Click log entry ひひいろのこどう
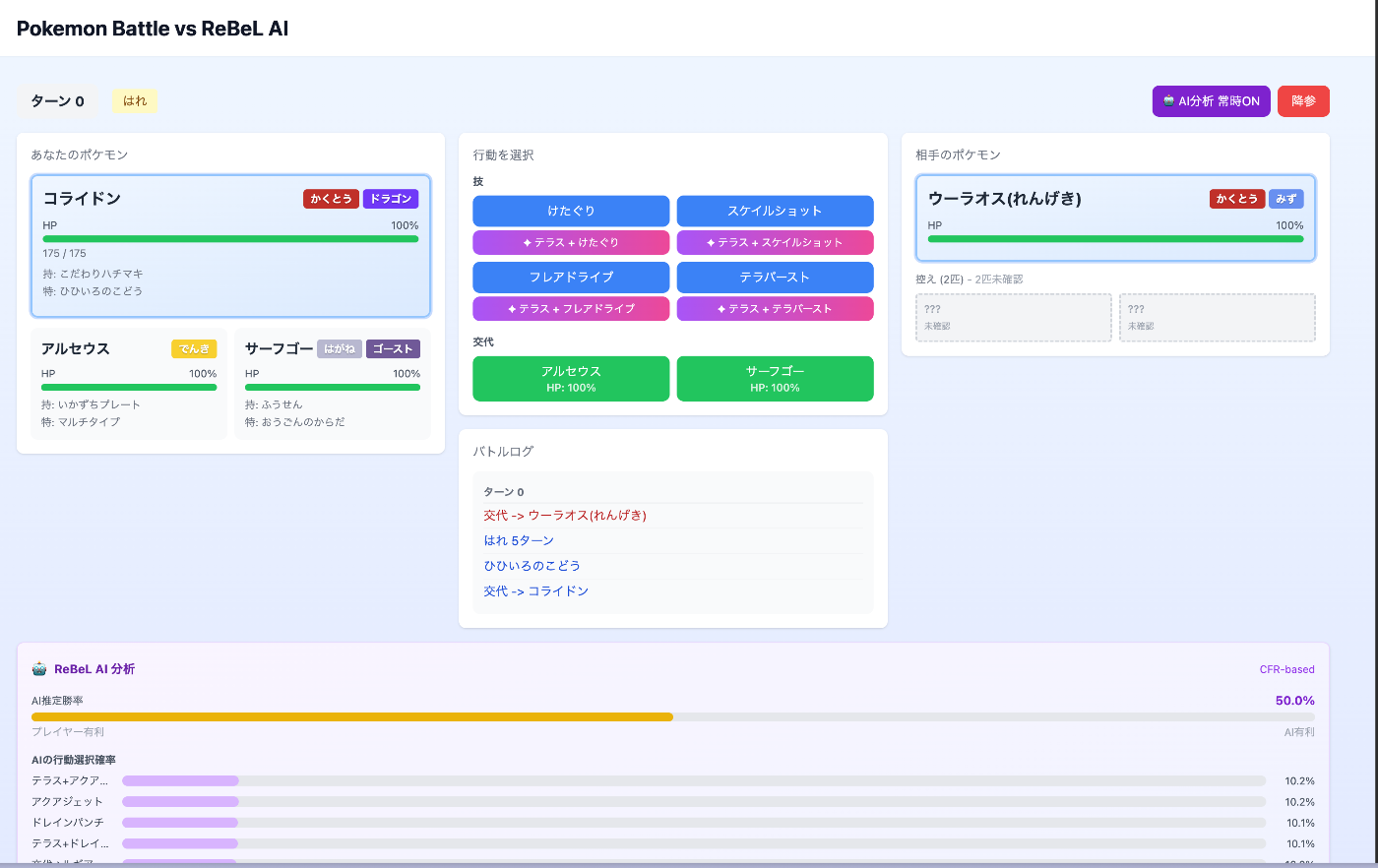 [x=532, y=566]
